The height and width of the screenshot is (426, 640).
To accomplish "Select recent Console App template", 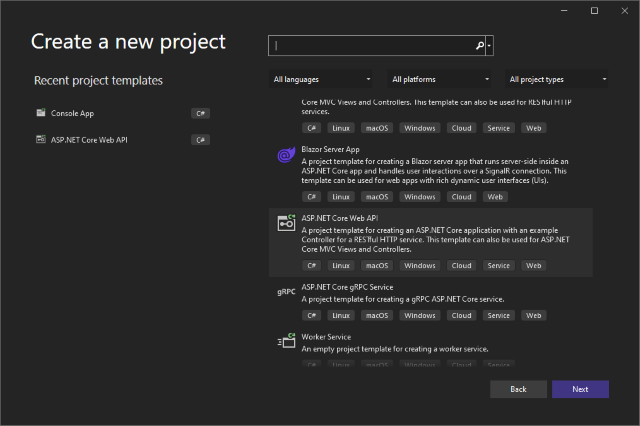I will (x=122, y=113).
